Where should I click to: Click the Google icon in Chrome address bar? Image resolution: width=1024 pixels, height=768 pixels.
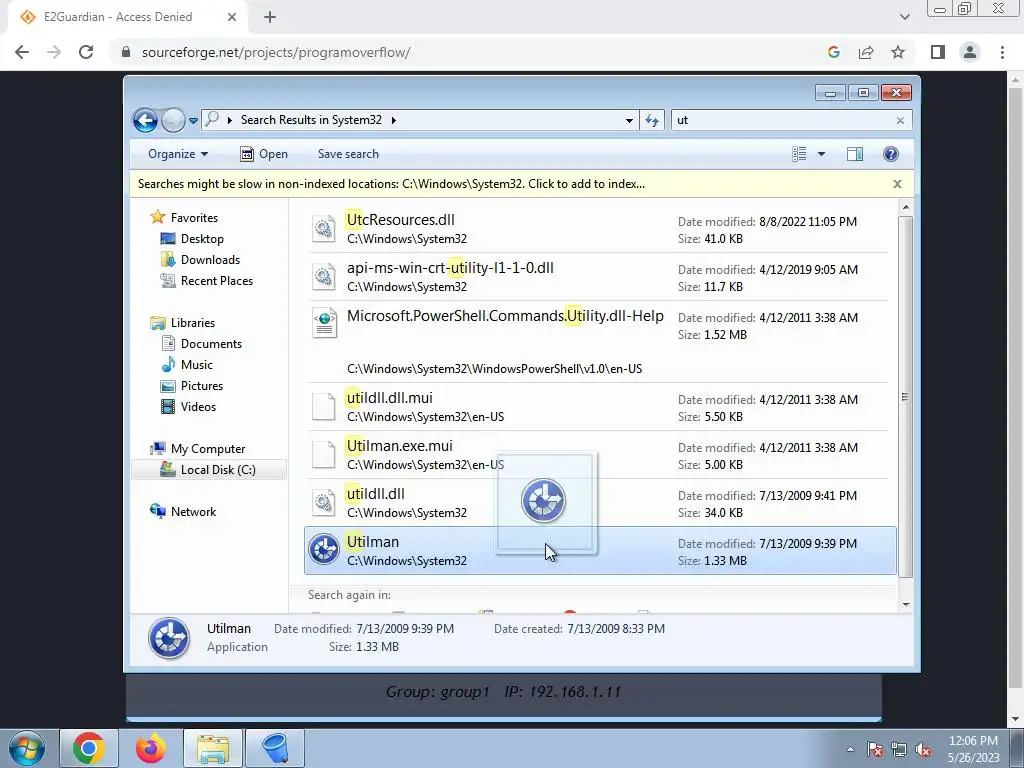[x=833, y=52]
